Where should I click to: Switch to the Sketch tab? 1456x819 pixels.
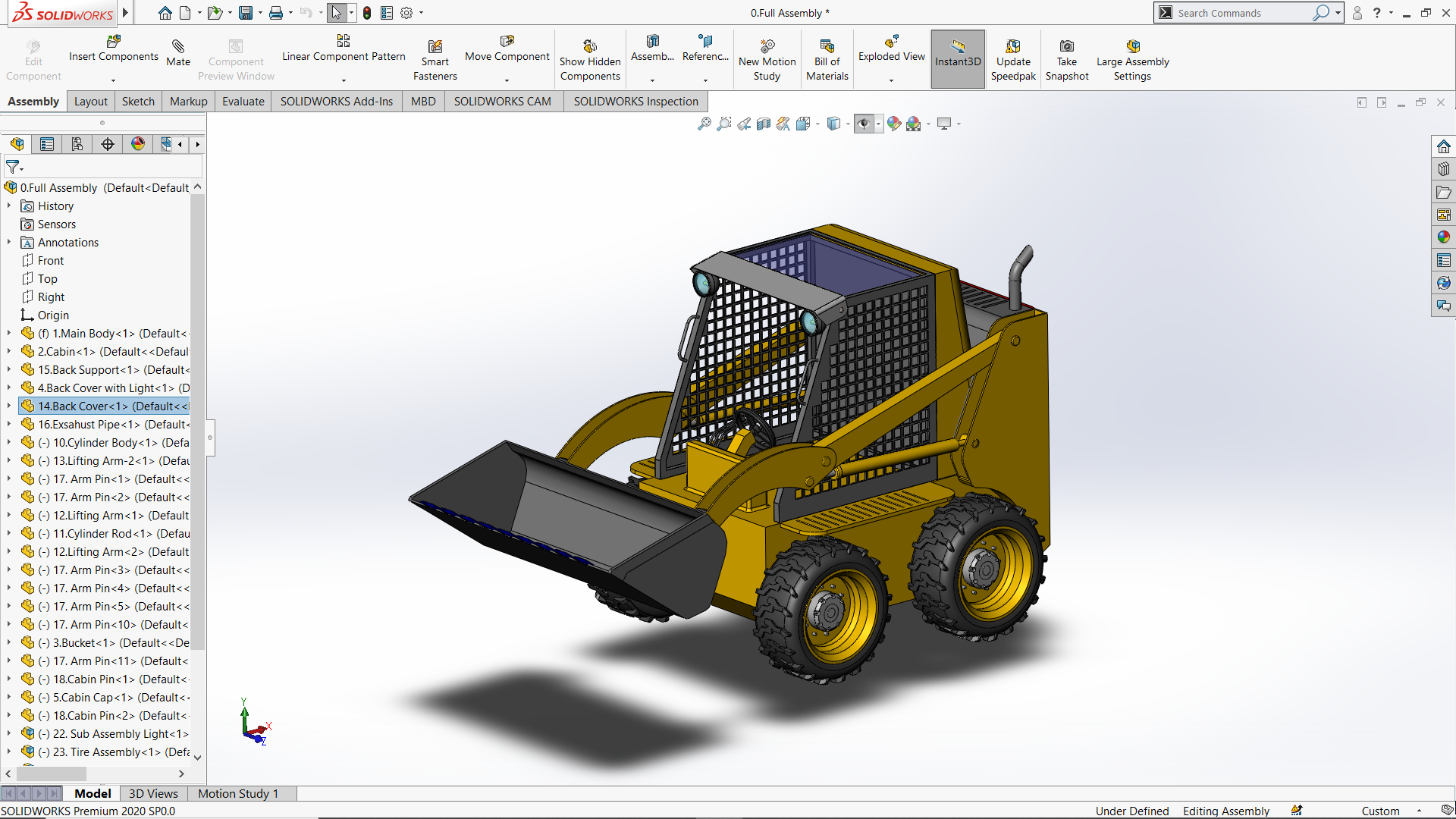tap(138, 102)
